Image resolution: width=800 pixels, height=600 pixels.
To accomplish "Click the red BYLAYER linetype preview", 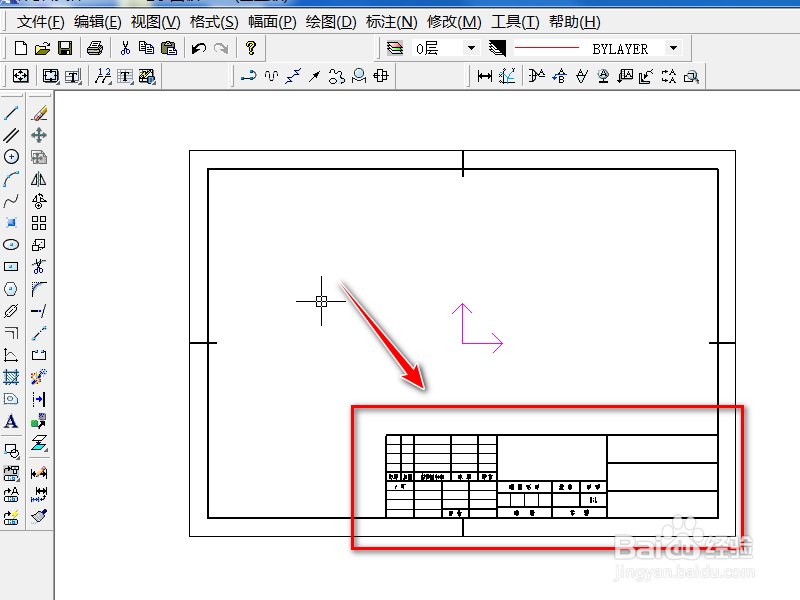I will click(x=547, y=48).
